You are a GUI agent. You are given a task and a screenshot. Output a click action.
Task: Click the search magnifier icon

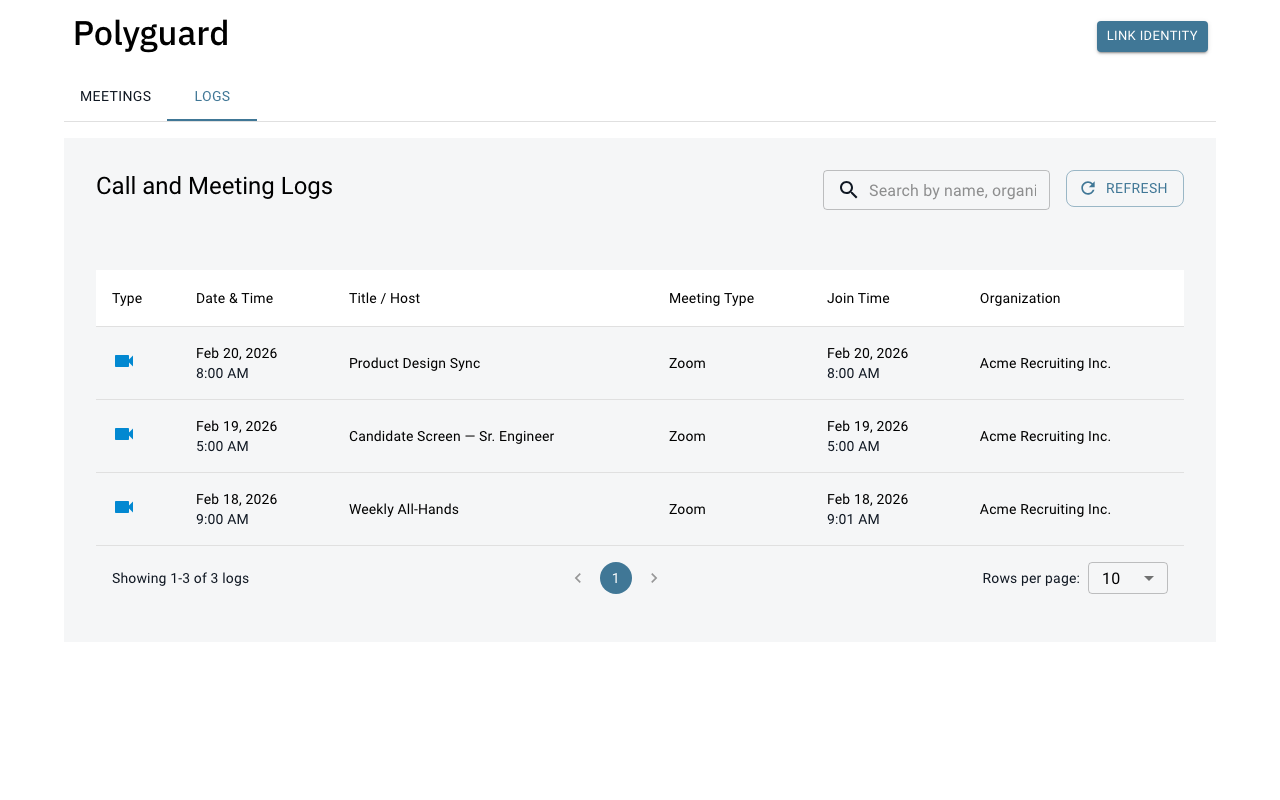tap(848, 189)
